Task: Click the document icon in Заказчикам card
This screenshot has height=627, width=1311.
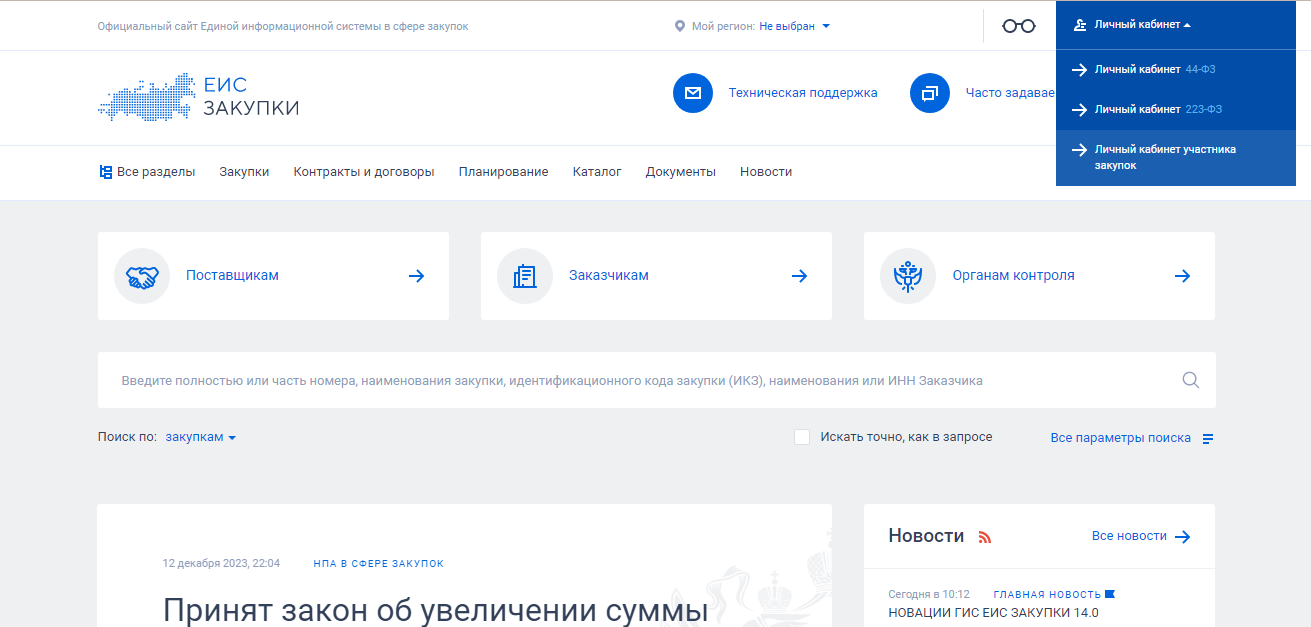Action: tap(525, 276)
